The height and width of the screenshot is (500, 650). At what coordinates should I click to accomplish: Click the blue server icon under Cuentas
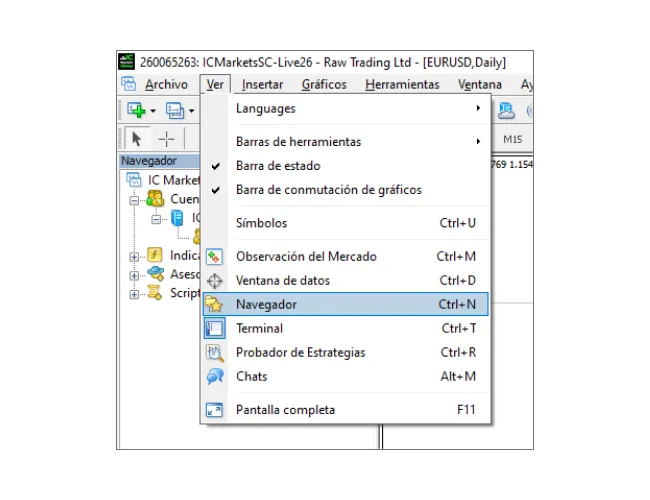click(177, 218)
